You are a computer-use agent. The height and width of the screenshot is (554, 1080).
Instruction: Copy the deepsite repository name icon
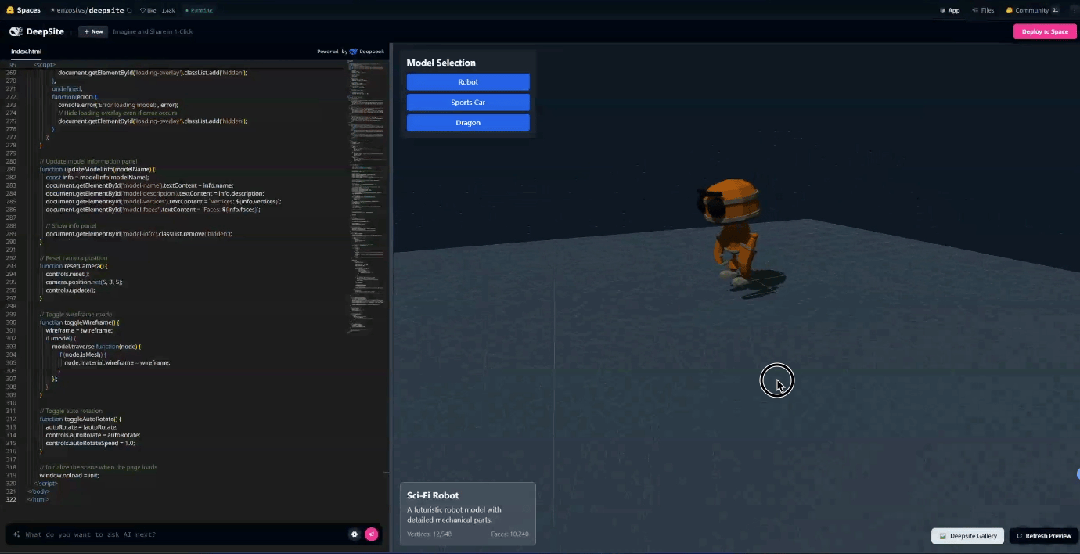point(129,11)
